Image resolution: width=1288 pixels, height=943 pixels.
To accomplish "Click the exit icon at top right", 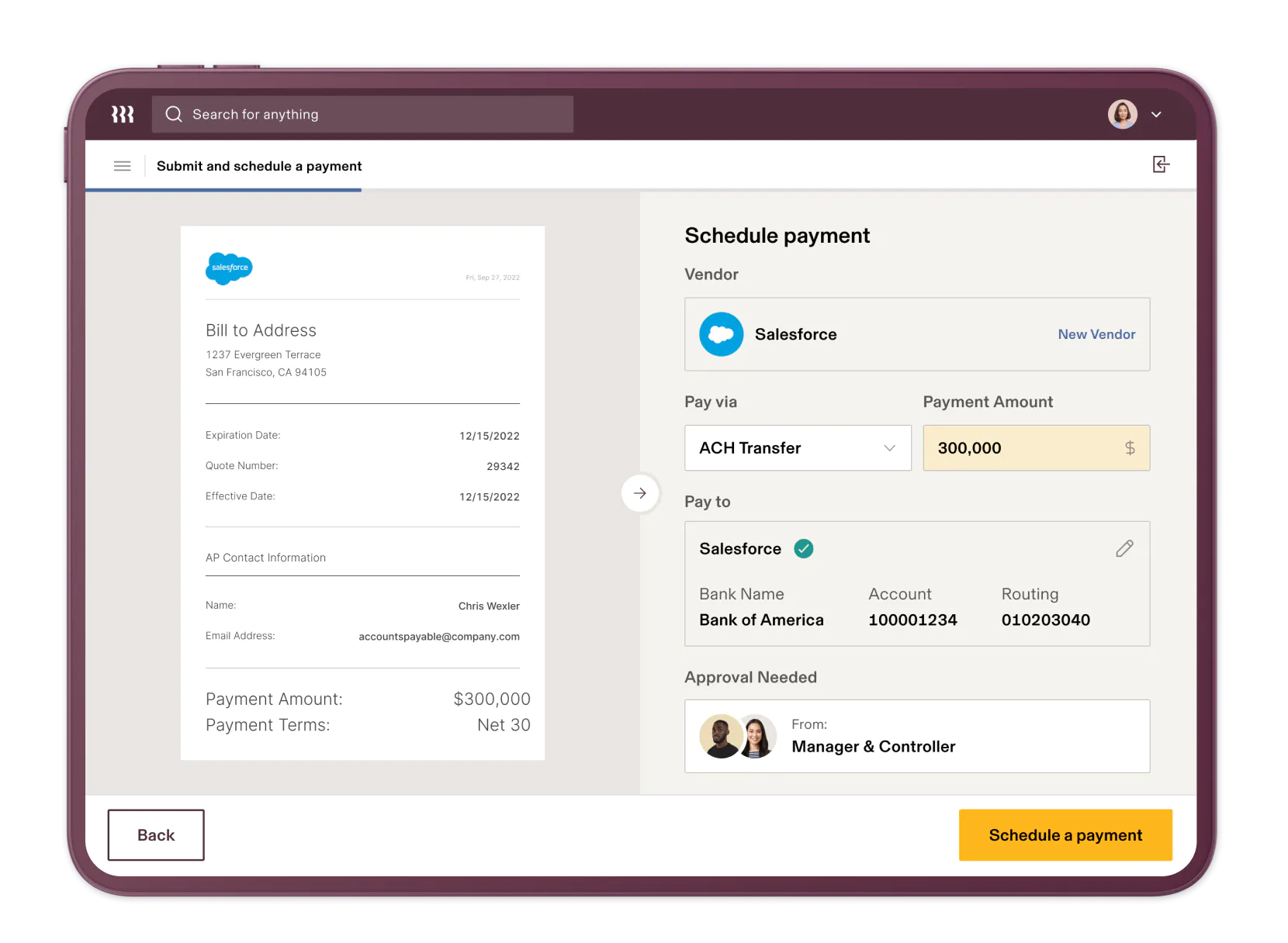I will point(1160,164).
